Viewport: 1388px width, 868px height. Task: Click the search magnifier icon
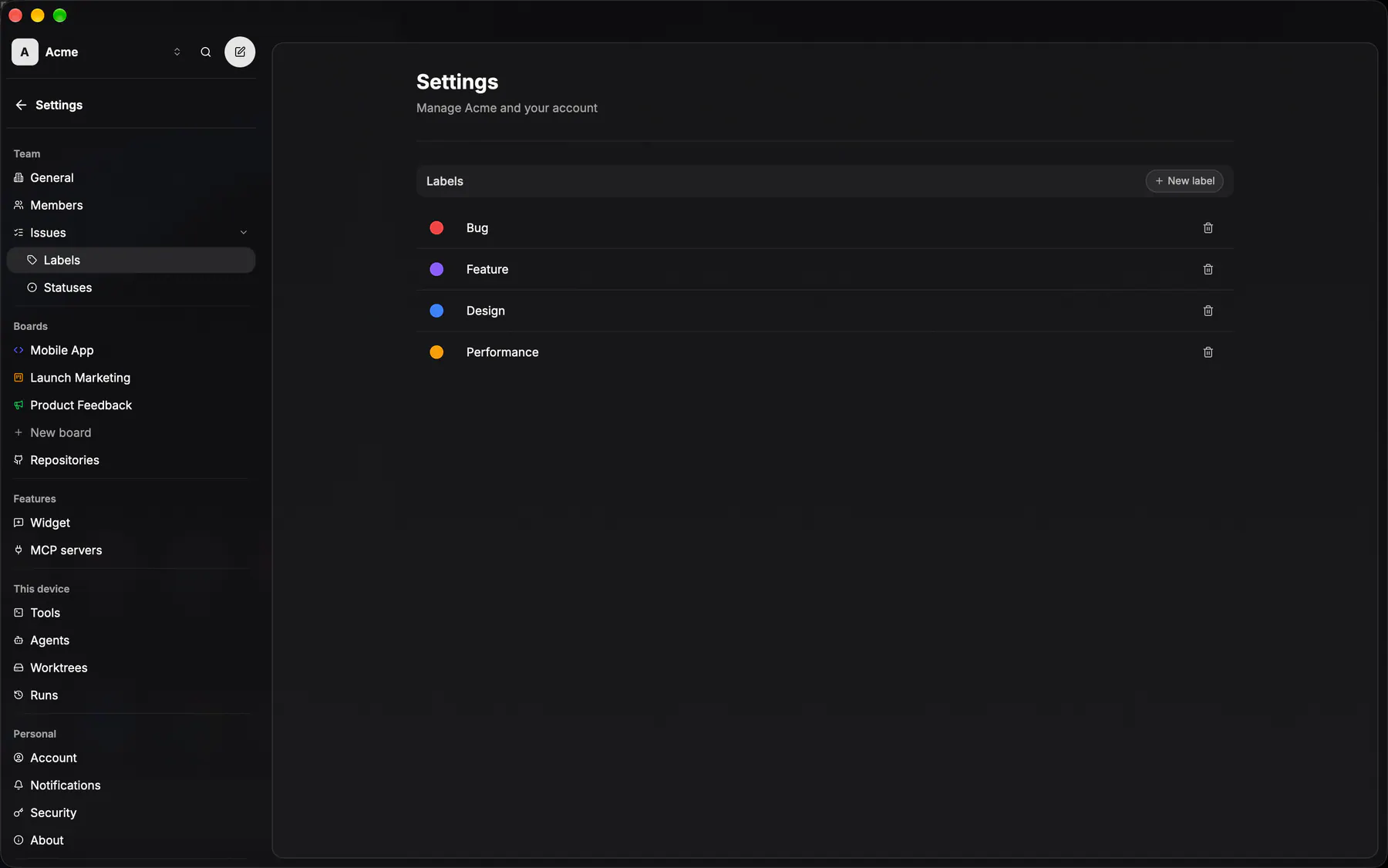pyautogui.click(x=206, y=52)
